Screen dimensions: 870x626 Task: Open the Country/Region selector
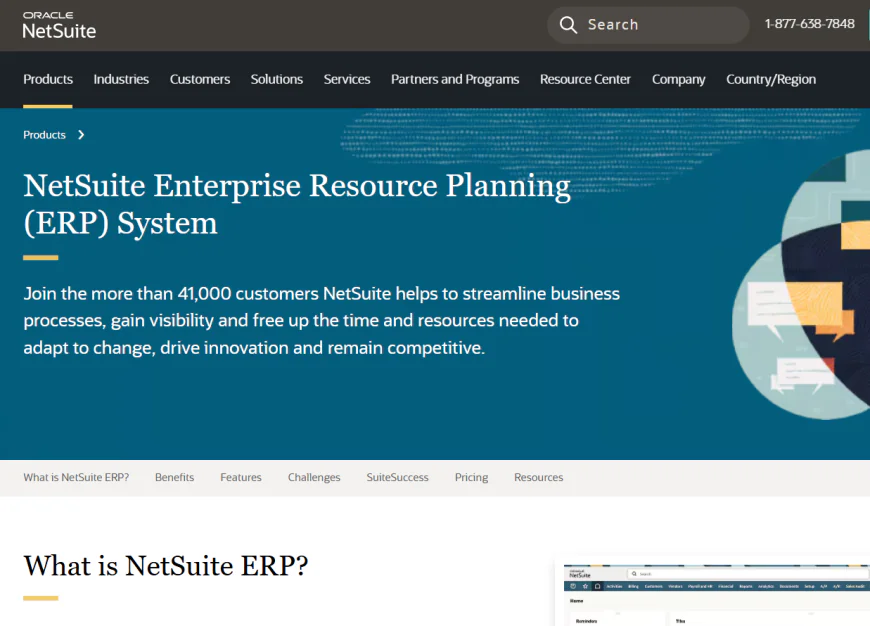[771, 79]
